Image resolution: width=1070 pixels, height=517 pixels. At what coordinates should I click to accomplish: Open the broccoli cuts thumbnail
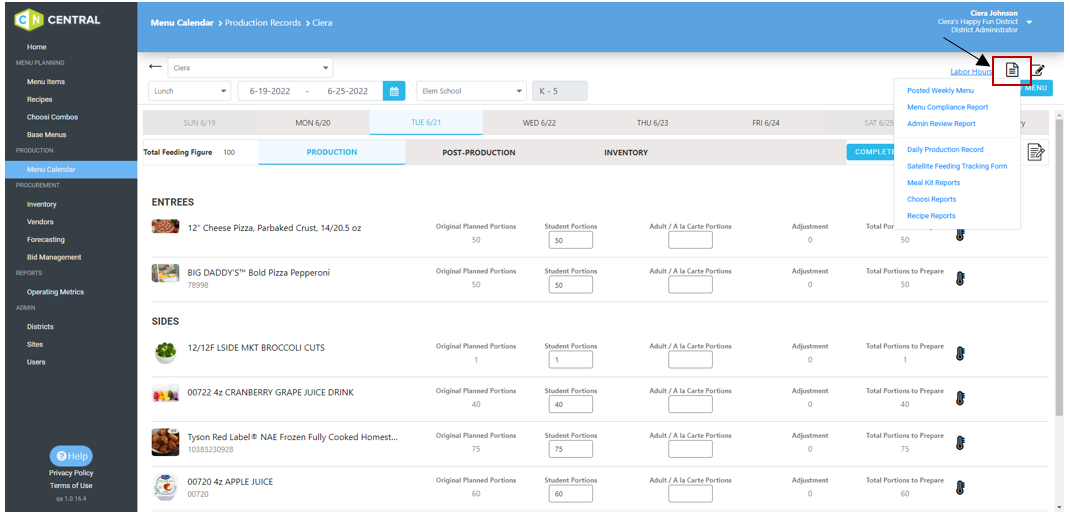(x=165, y=352)
